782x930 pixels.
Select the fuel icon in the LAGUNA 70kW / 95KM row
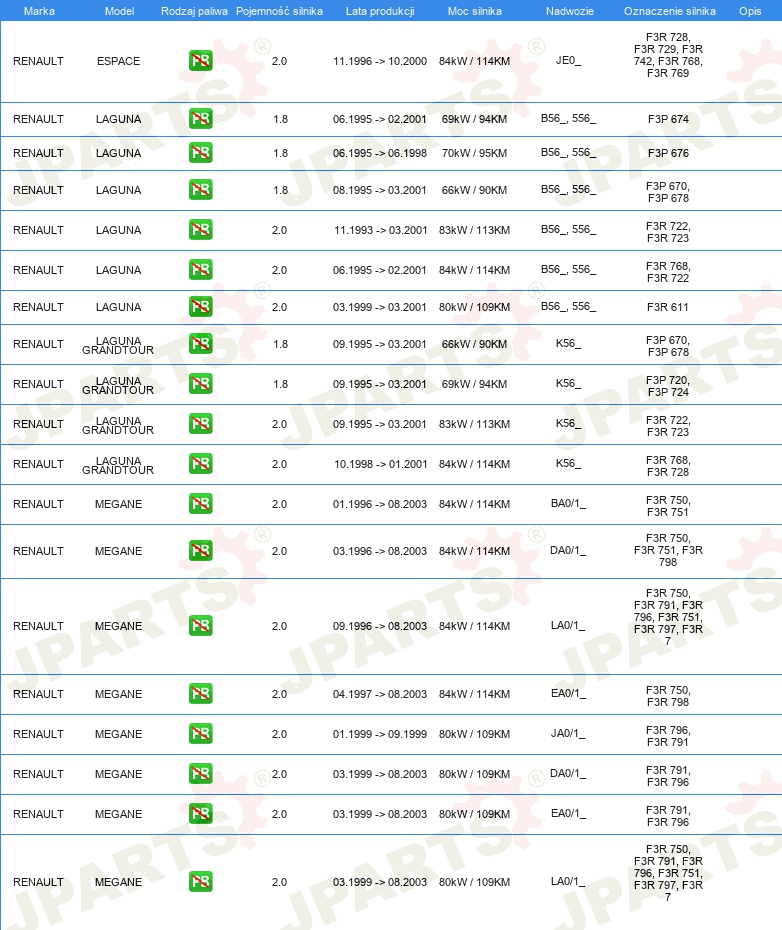[x=201, y=152]
